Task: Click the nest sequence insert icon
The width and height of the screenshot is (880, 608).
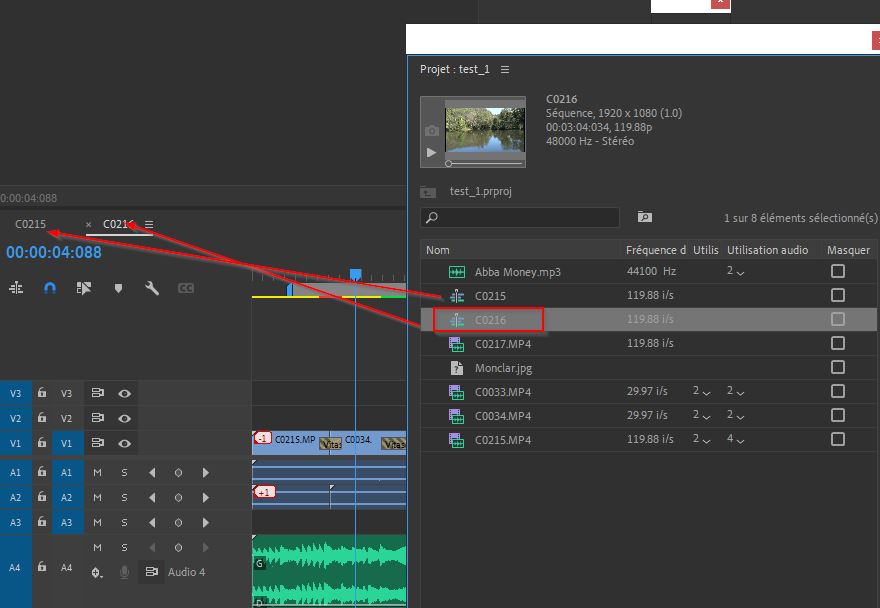Action: 16,288
